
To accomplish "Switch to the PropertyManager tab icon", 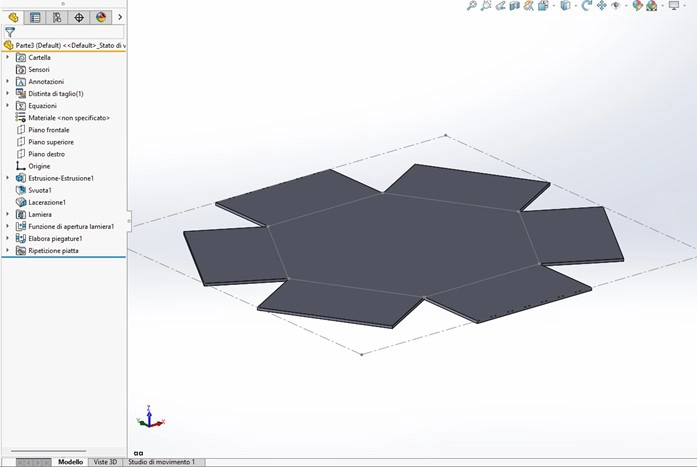I will pos(35,17).
